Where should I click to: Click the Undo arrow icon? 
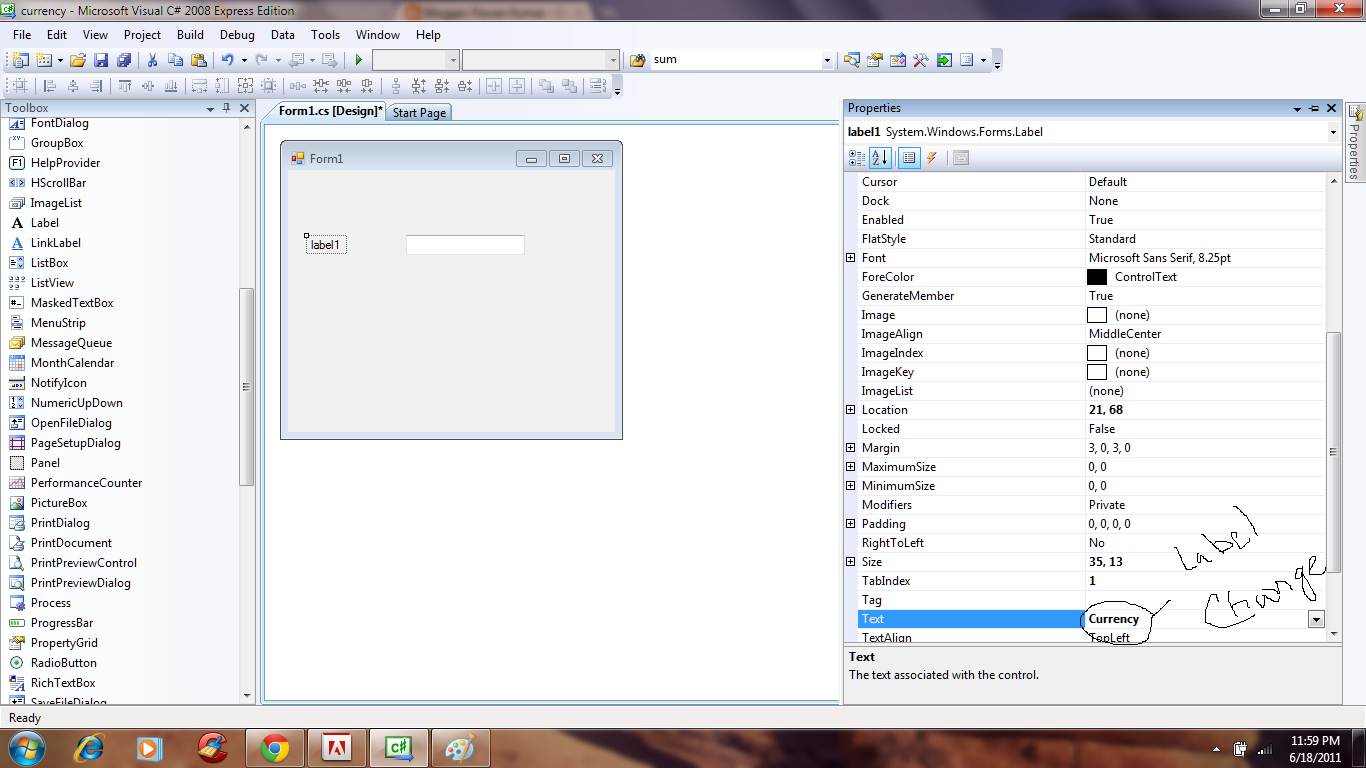point(227,60)
